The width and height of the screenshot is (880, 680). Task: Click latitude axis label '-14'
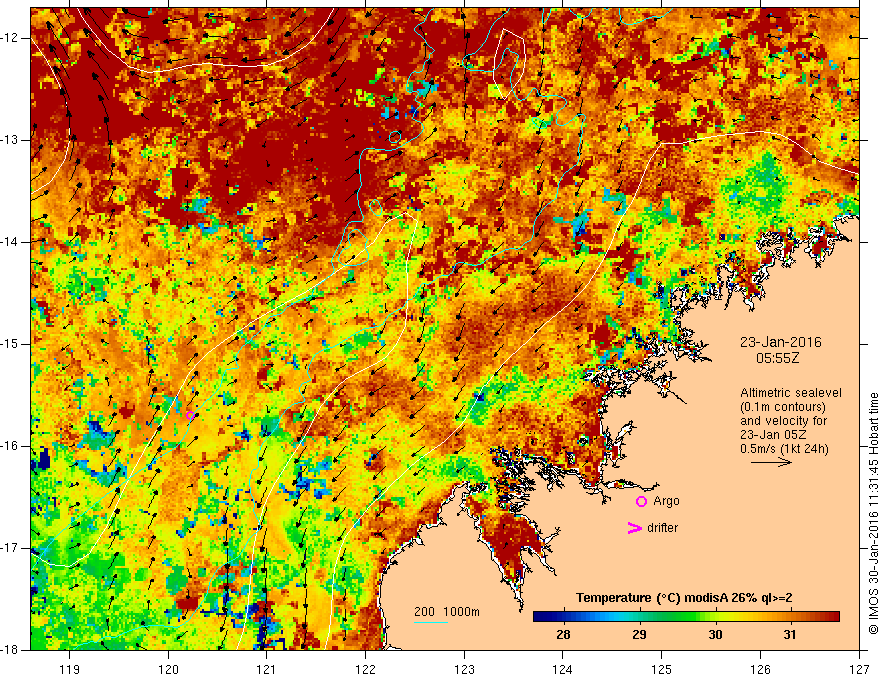click(11, 242)
